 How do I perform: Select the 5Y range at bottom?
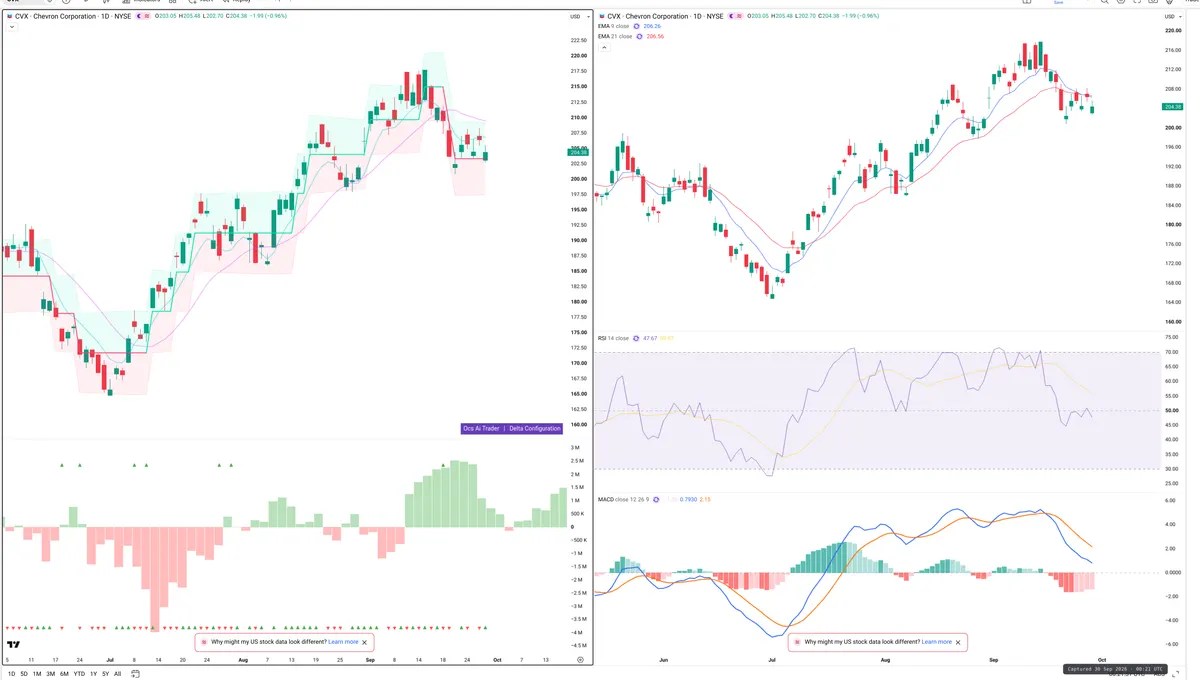tap(105, 674)
